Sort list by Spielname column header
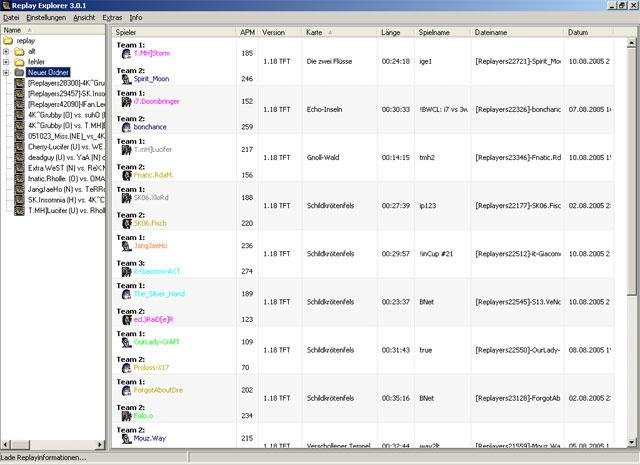Screen dimensions: 640x465 point(443,32)
